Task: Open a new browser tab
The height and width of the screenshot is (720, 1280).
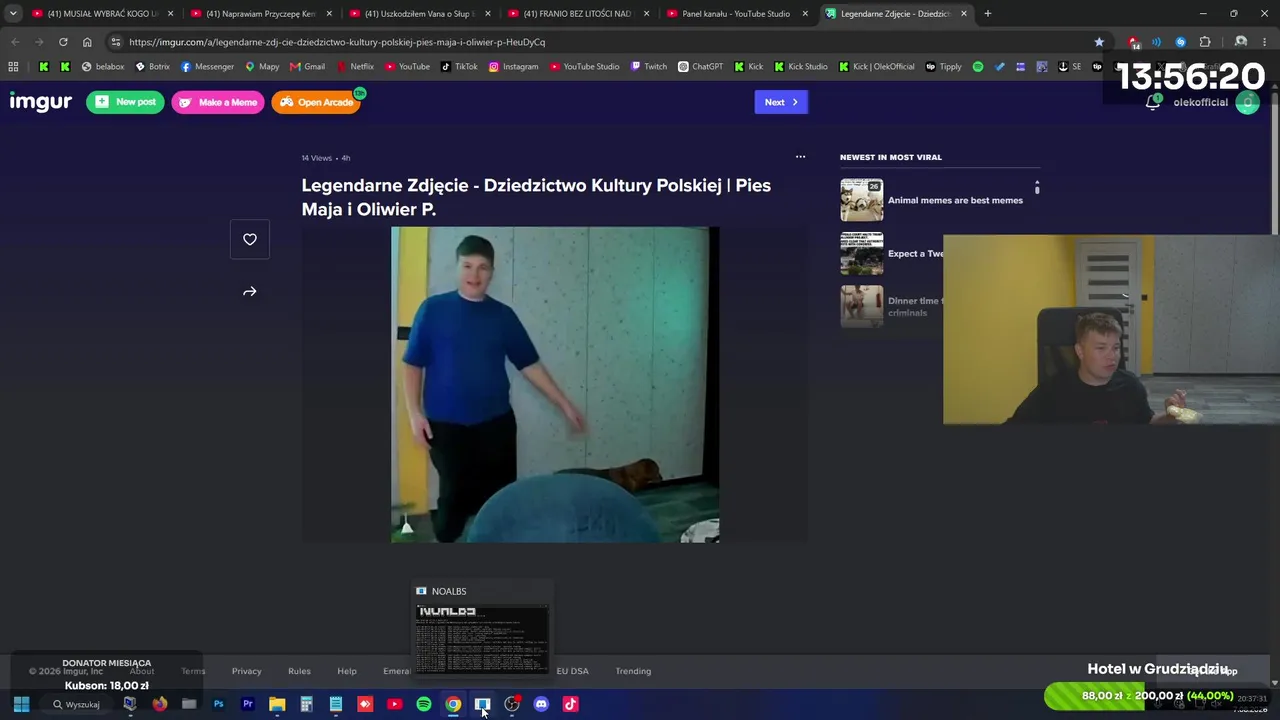Action: [x=988, y=14]
